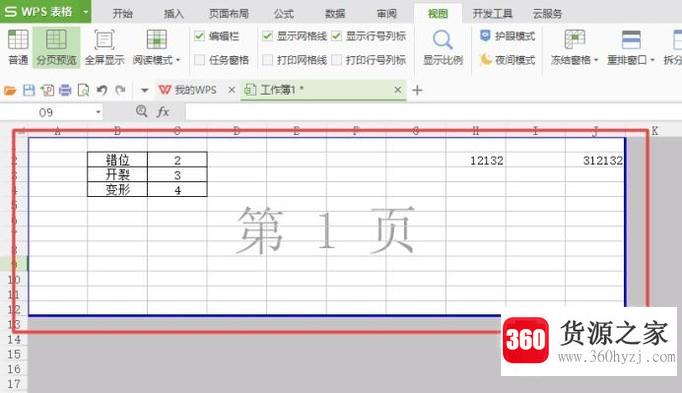Click into the formula bar input

click(x=434, y=112)
